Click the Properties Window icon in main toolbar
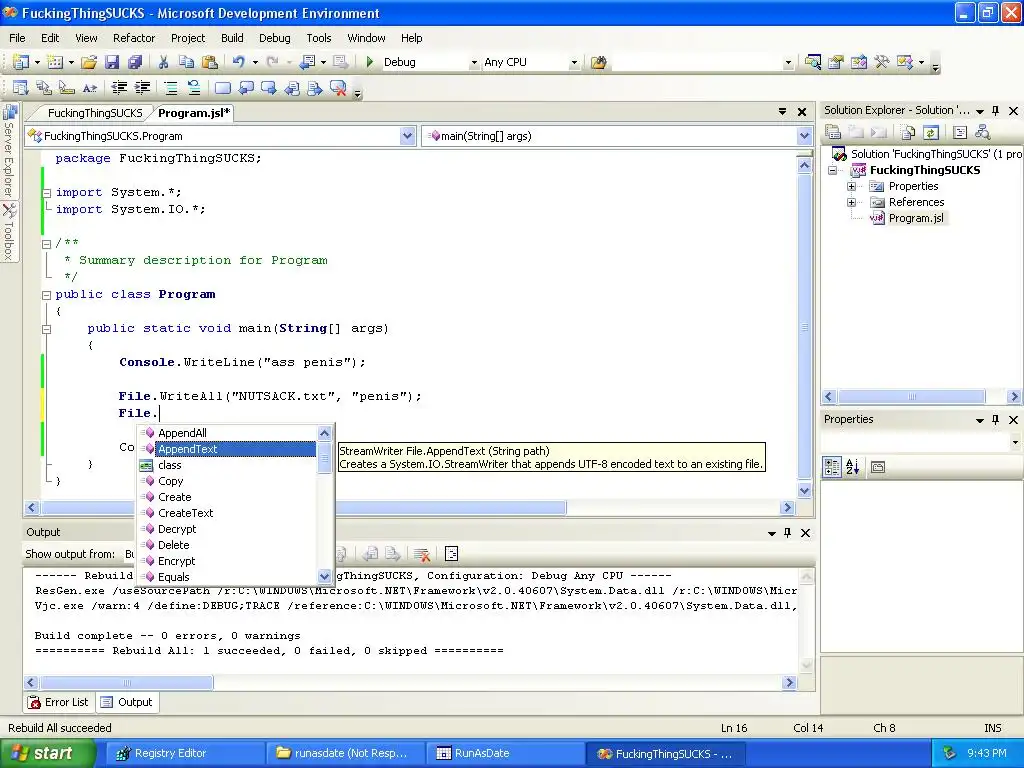 click(836, 62)
